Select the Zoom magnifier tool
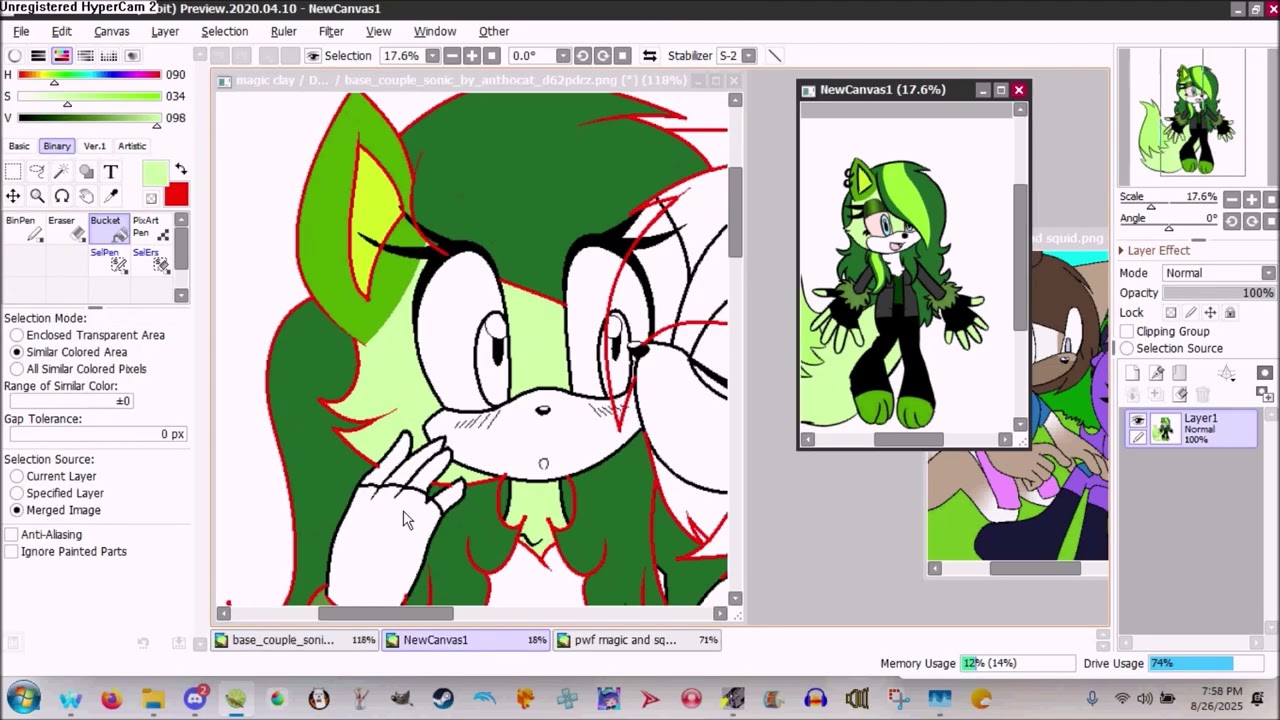This screenshot has height=720, width=1280. [37, 196]
